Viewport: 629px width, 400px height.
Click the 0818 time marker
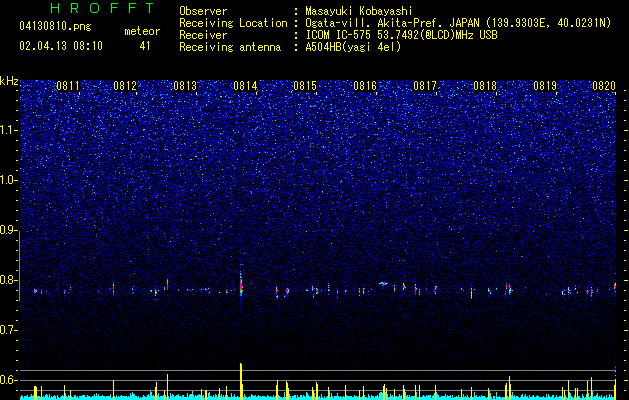point(485,86)
